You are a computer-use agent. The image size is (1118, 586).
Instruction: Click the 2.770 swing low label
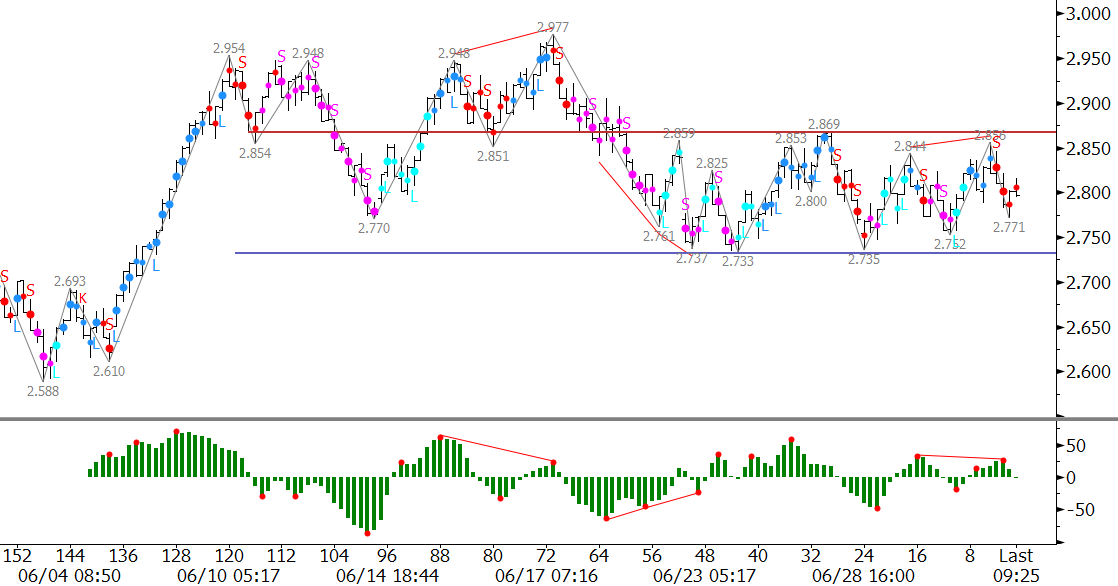coord(373,228)
